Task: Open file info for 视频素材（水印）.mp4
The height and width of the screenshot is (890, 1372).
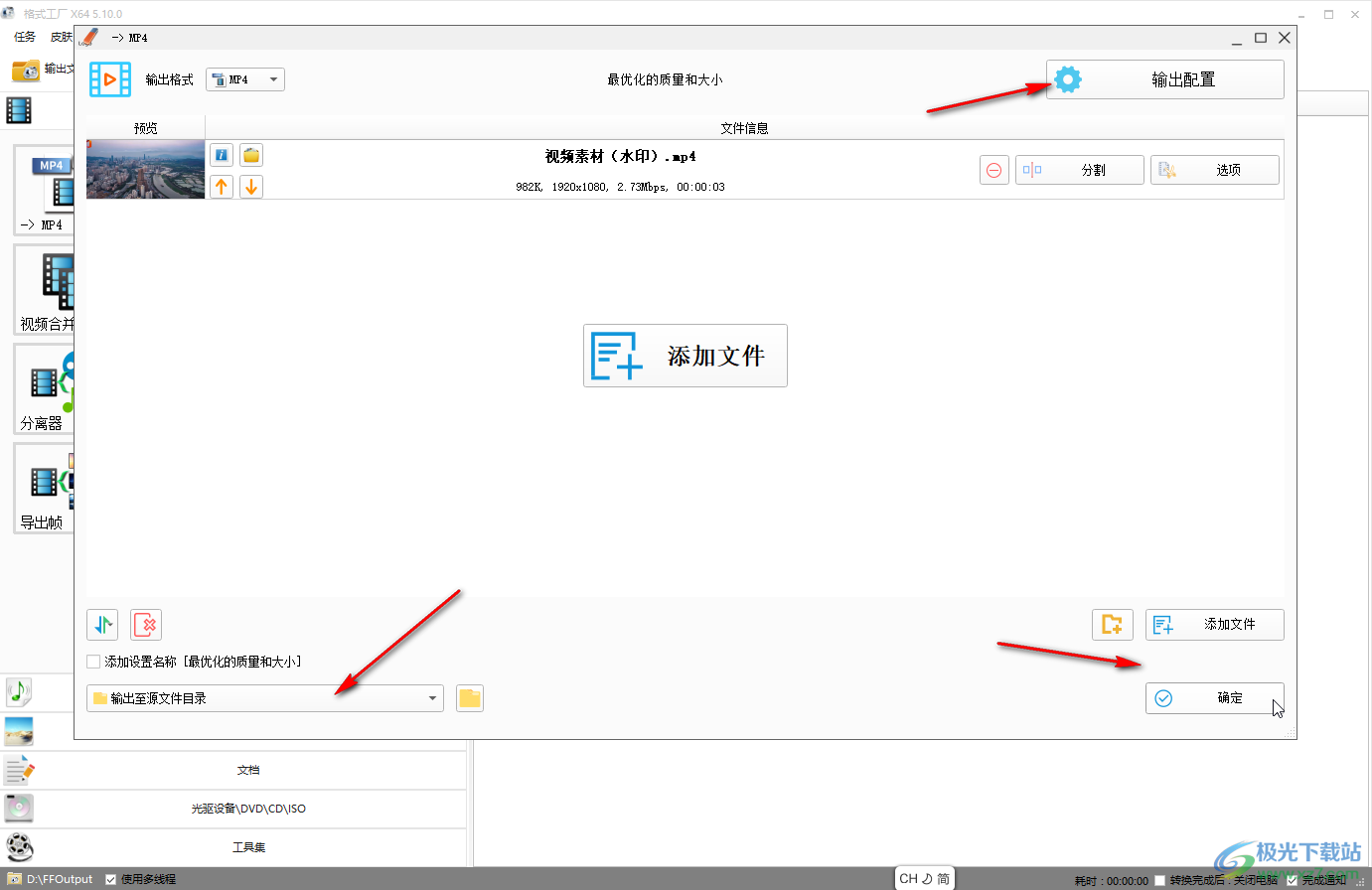Action: [222, 155]
